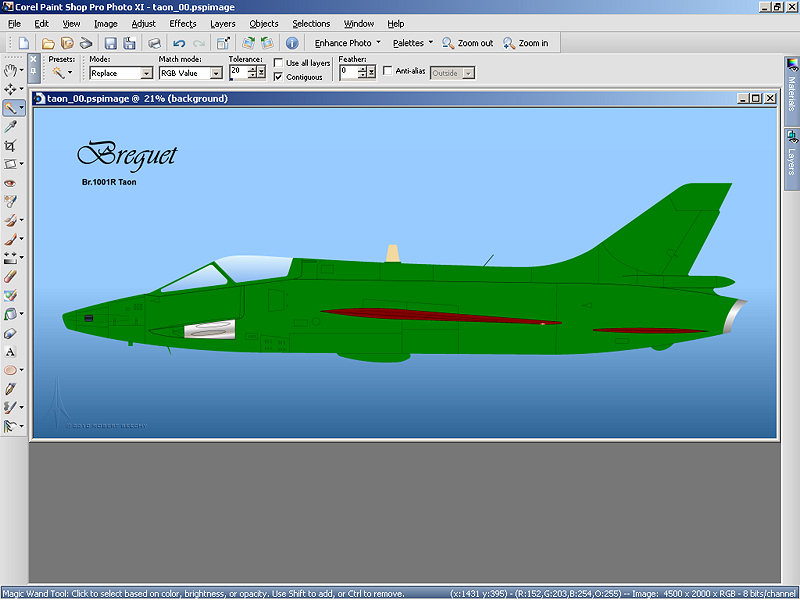
Task: Select the Straighten tool
Action: [x=10, y=164]
